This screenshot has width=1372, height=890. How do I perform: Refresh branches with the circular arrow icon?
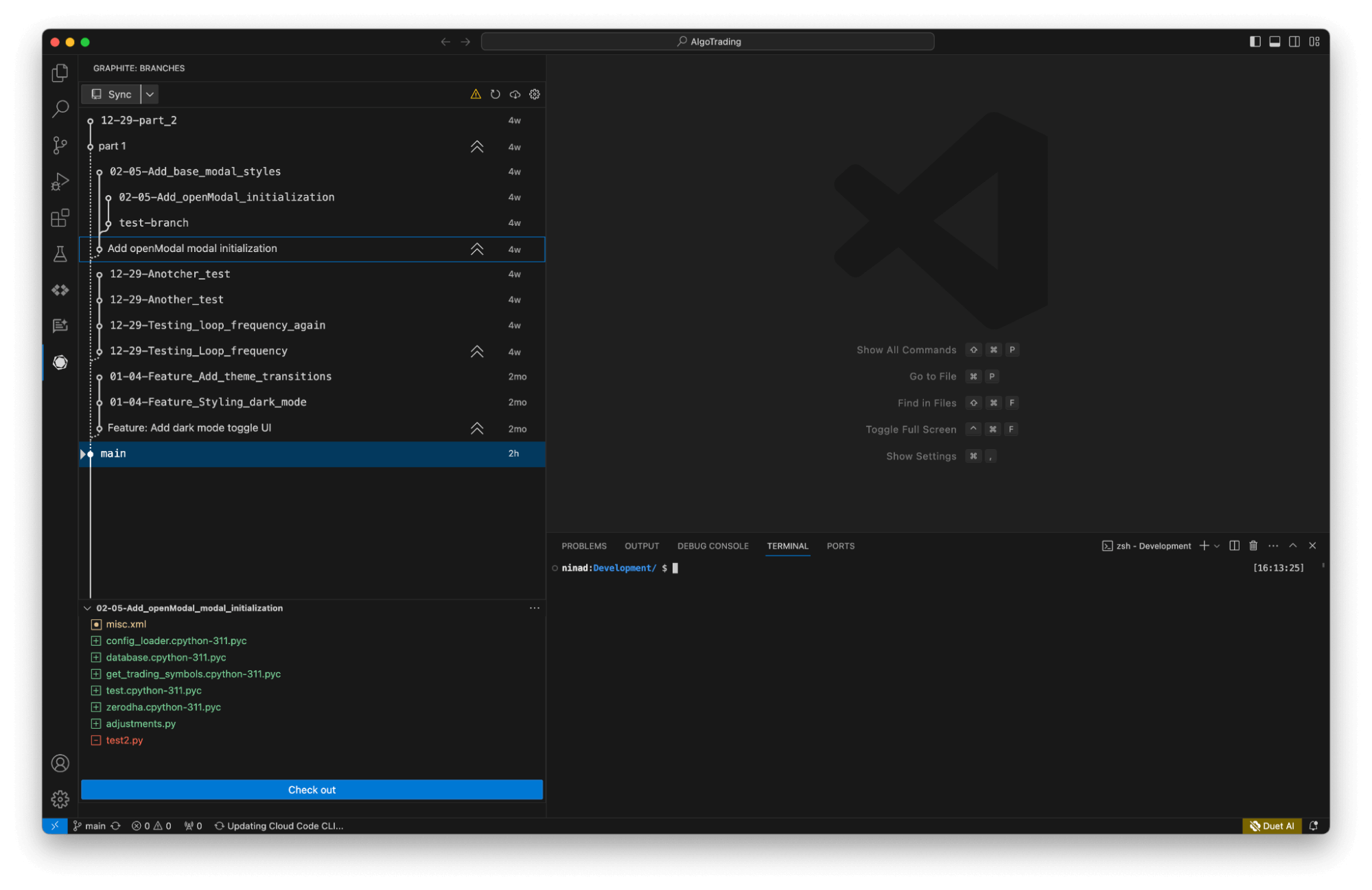coord(496,94)
